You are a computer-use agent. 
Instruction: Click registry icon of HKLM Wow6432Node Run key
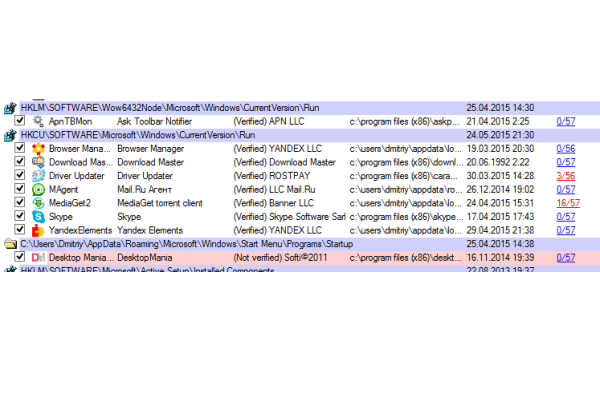click(x=10, y=108)
